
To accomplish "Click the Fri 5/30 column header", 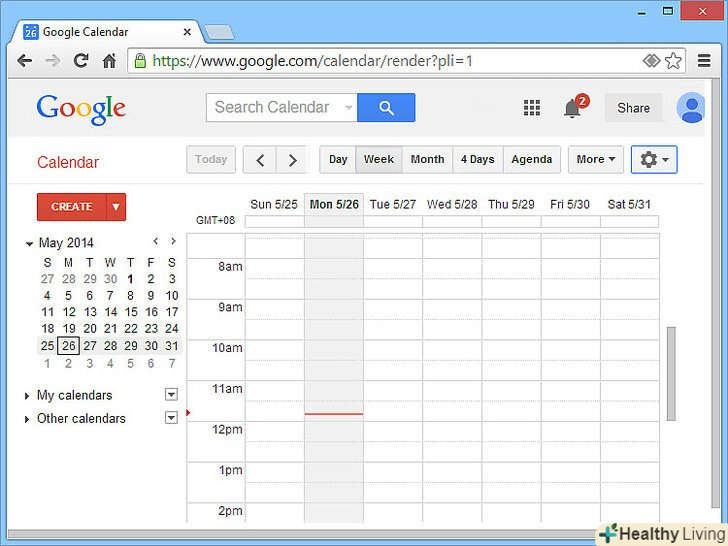I will pyautogui.click(x=570, y=204).
